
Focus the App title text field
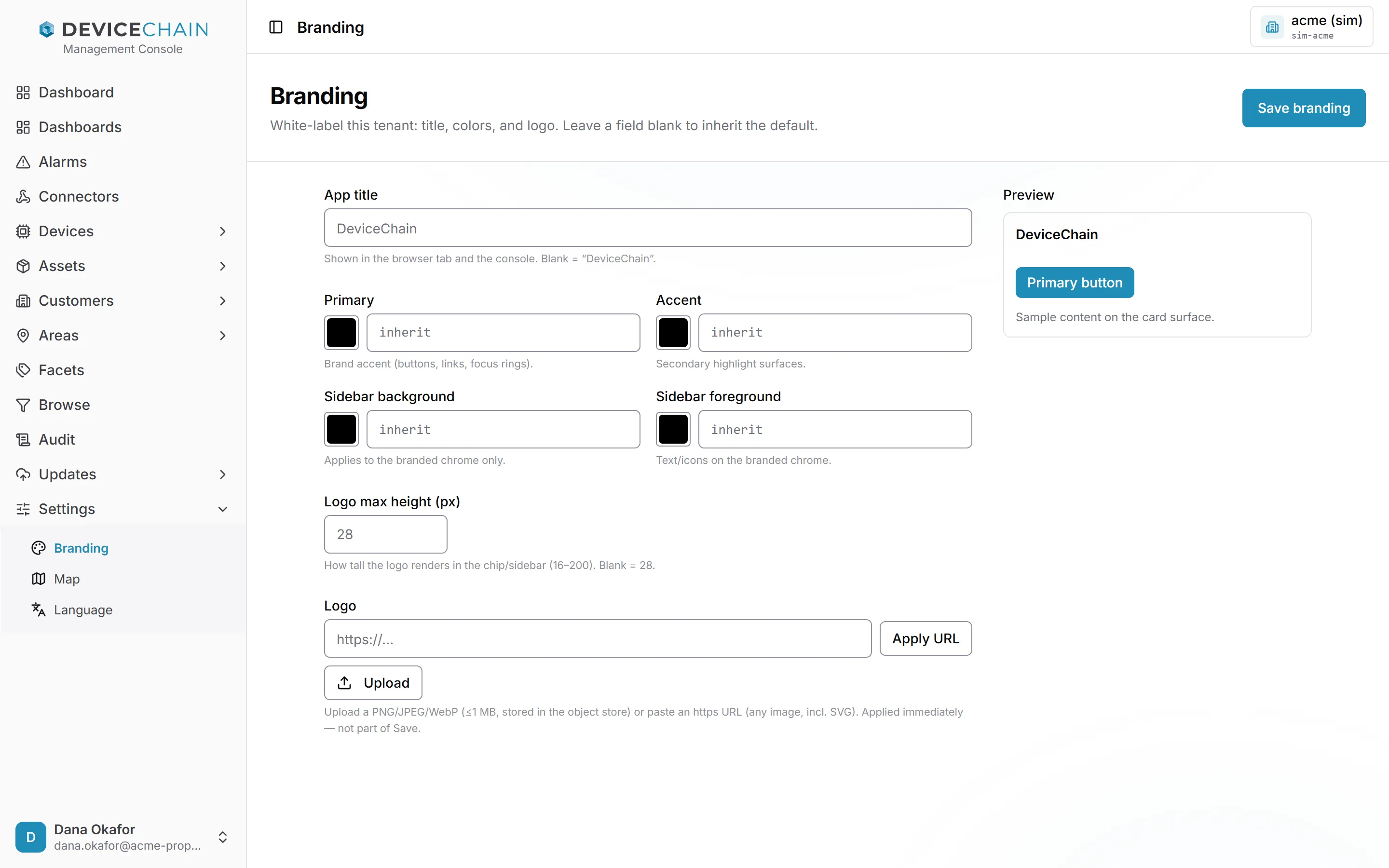pyautogui.click(x=647, y=228)
